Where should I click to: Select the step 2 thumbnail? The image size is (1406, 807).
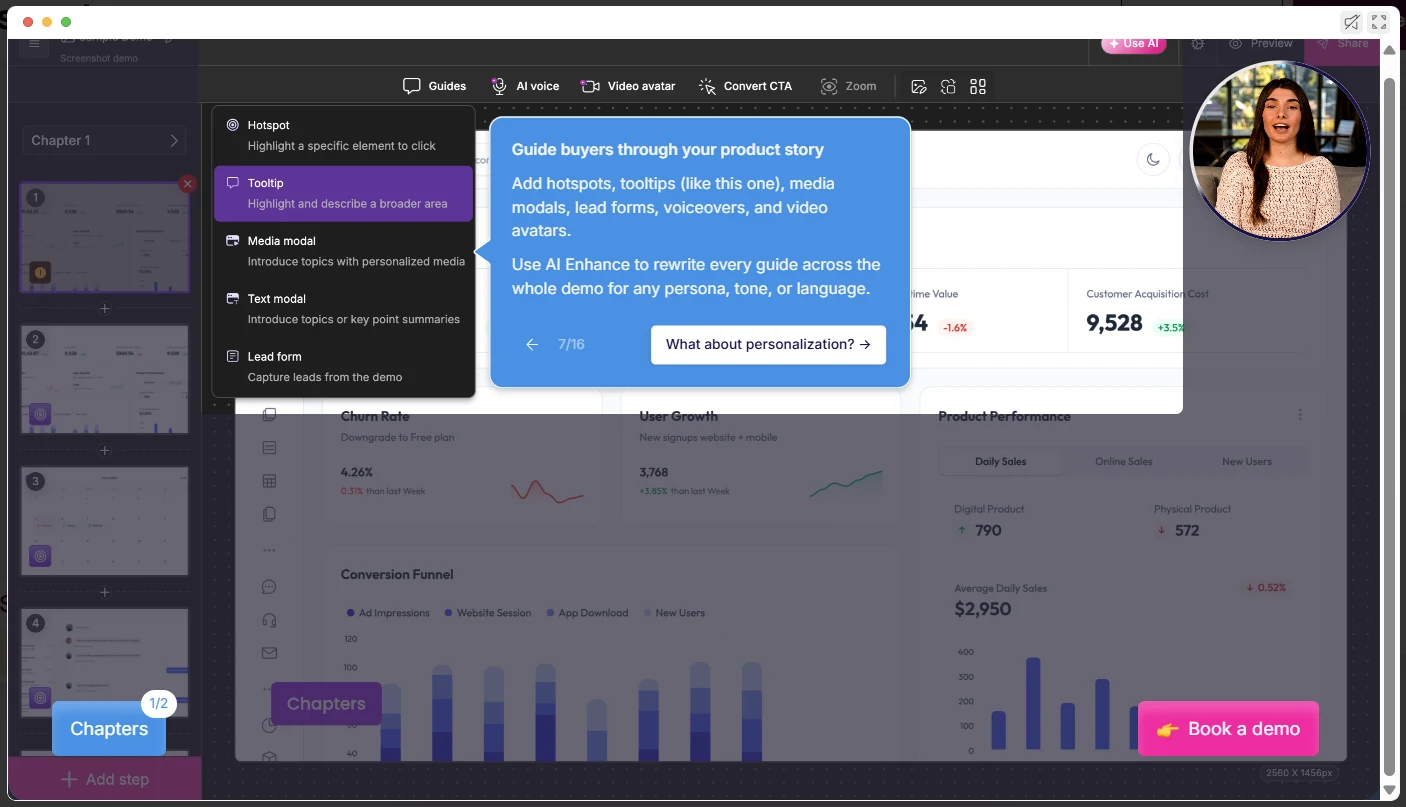tap(105, 379)
